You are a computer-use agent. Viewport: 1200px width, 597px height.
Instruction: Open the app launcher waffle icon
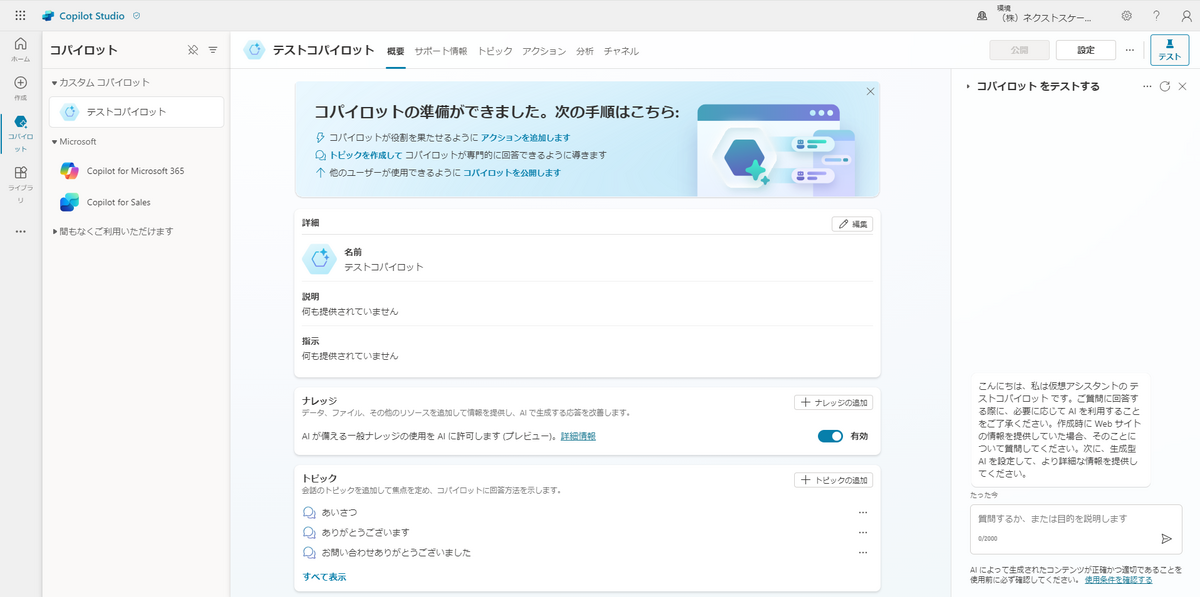(x=20, y=16)
